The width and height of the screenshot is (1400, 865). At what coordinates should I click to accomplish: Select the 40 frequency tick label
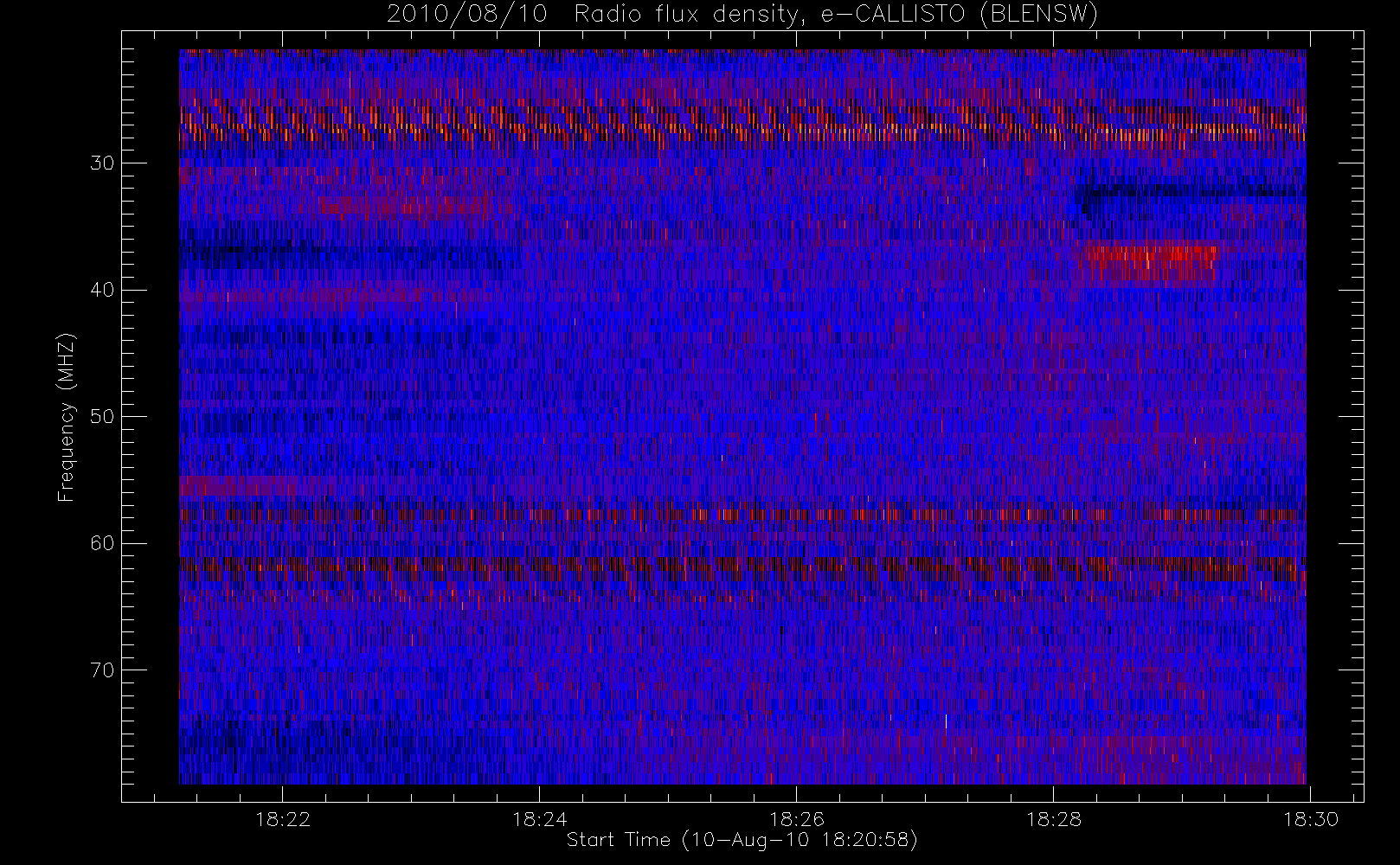pos(102,290)
